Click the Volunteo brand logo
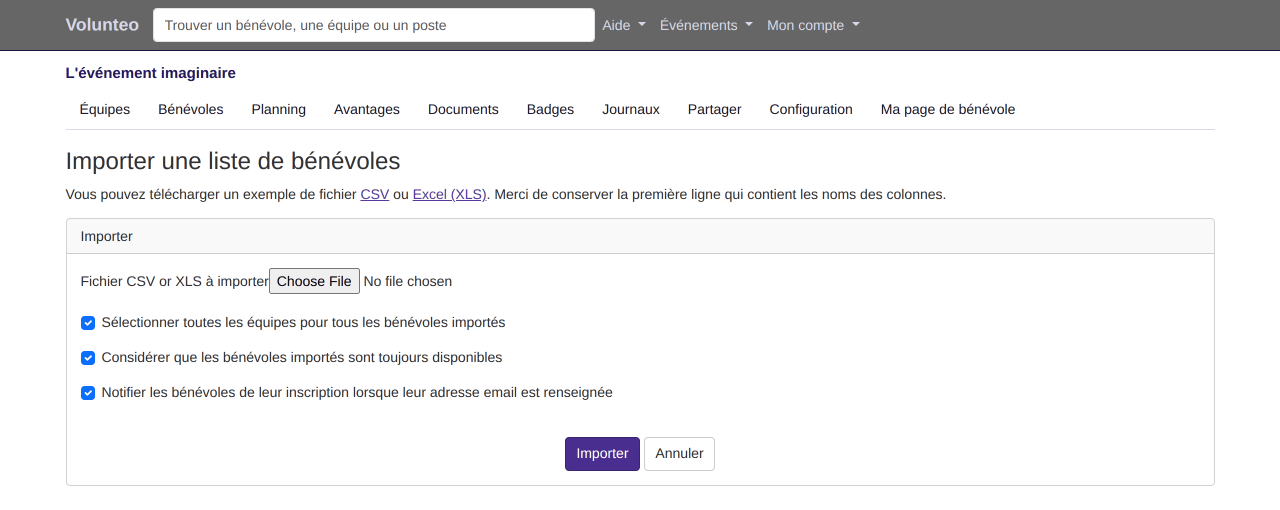 pos(102,25)
